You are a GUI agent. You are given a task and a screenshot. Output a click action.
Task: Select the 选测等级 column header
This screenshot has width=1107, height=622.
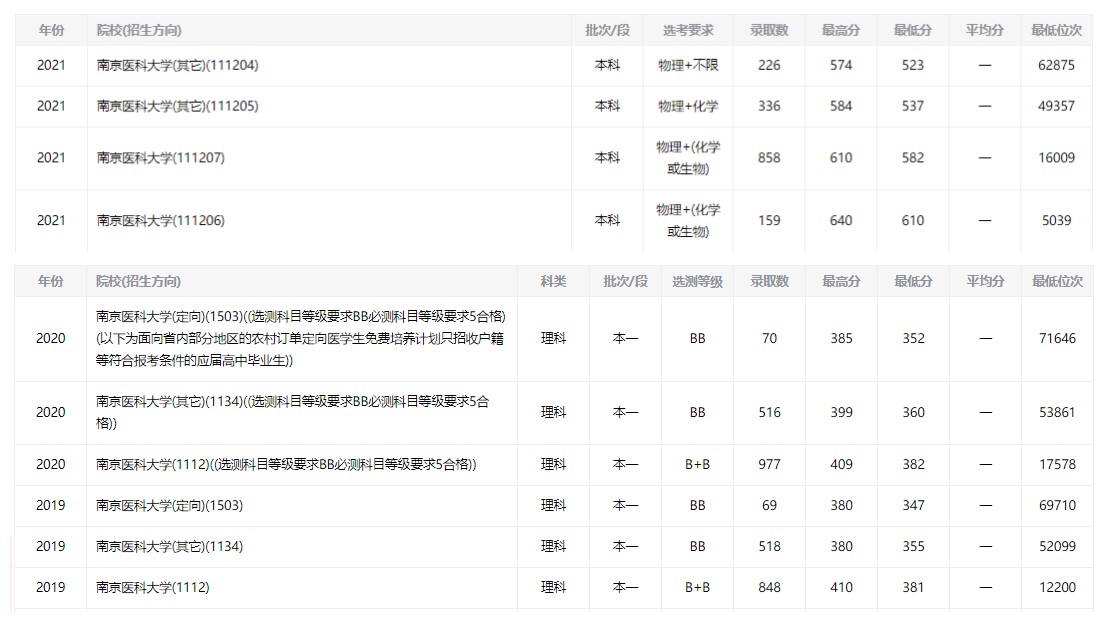click(697, 282)
